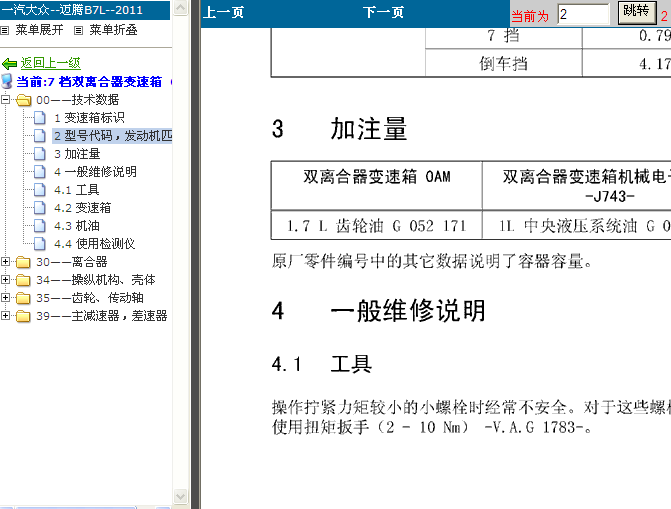Click the 原厂零件编号 note paragraph
The image size is (671, 509).
point(432,261)
